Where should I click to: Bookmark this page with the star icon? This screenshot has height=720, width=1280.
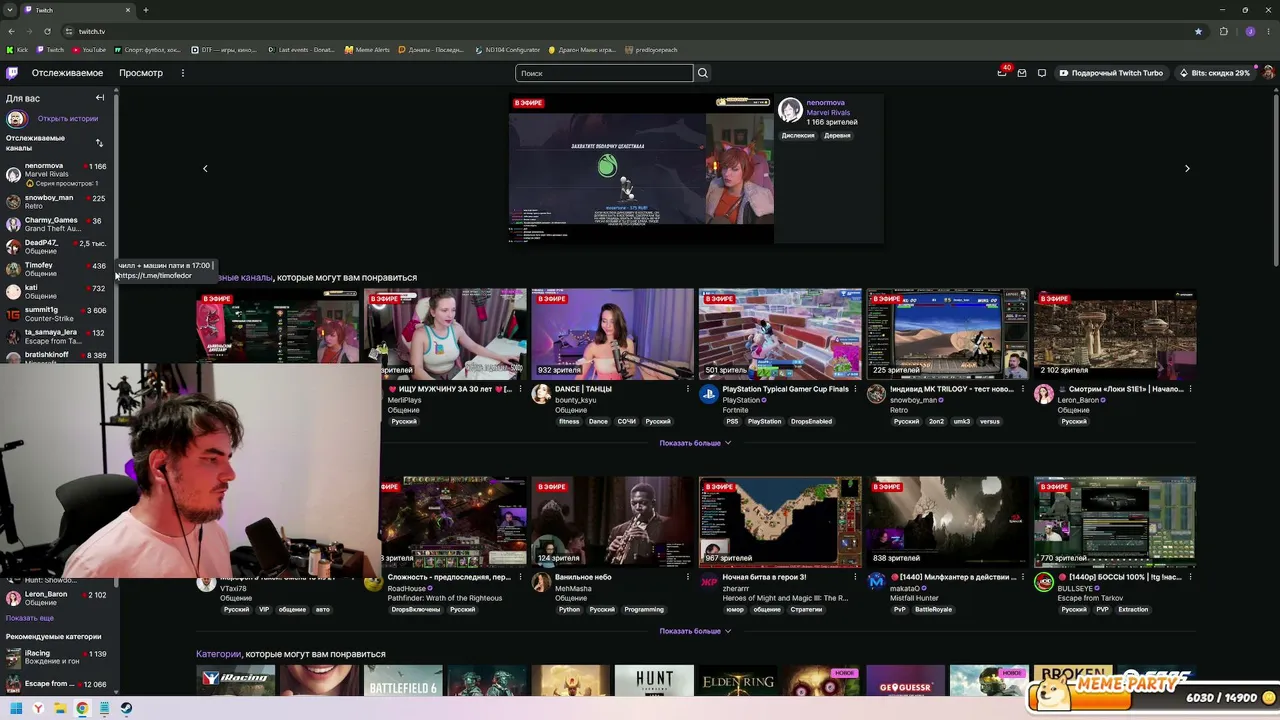coord(1198,31)
